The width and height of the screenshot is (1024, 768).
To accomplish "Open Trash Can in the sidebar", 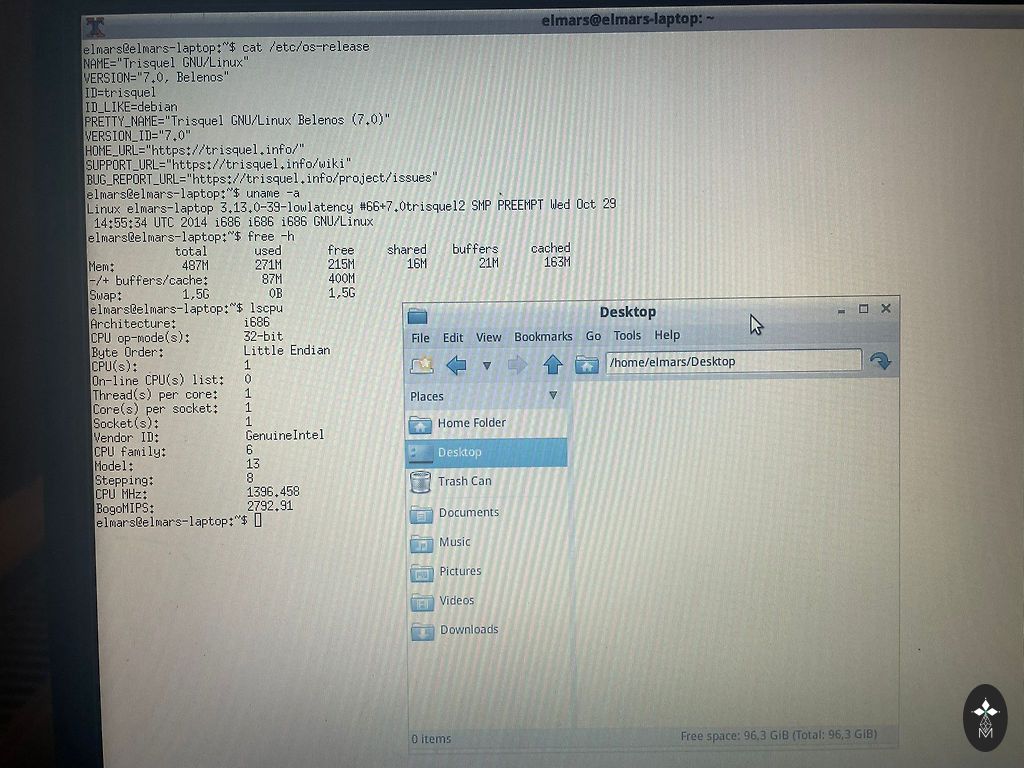I will [464, 482].
